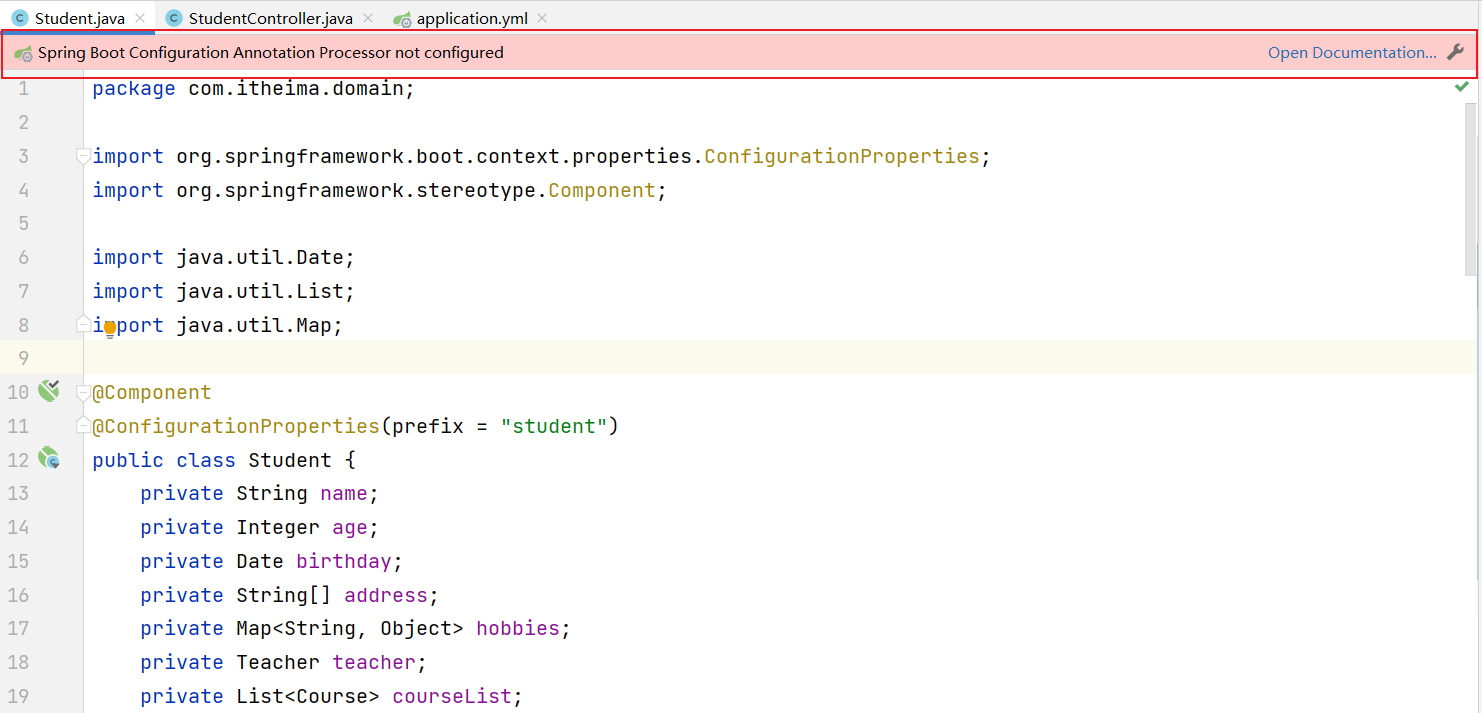Click the courseList field variable

452,696
